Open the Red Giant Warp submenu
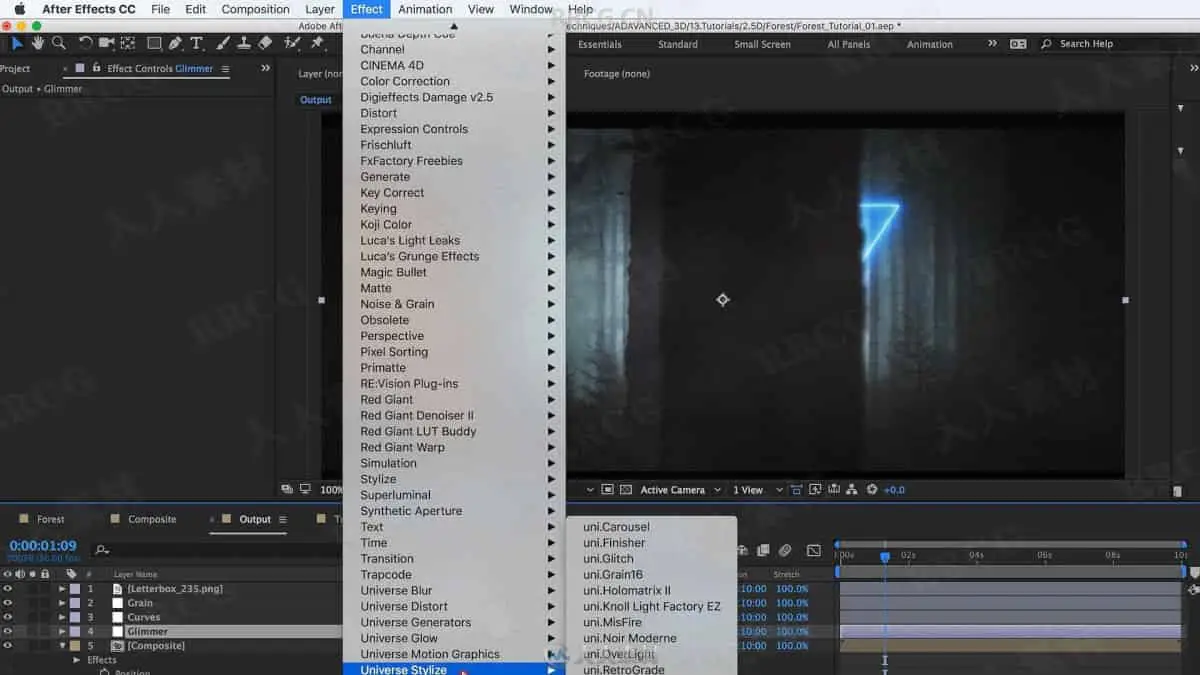 [x=454, y=447]
